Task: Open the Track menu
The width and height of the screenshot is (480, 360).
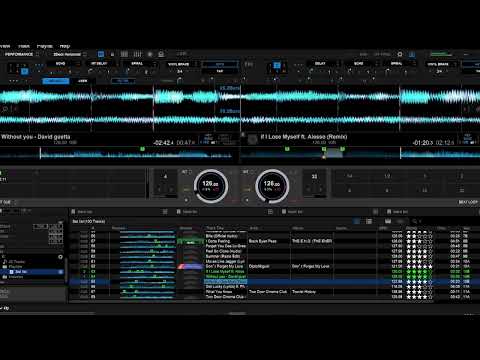Action: tap(24, 46)
